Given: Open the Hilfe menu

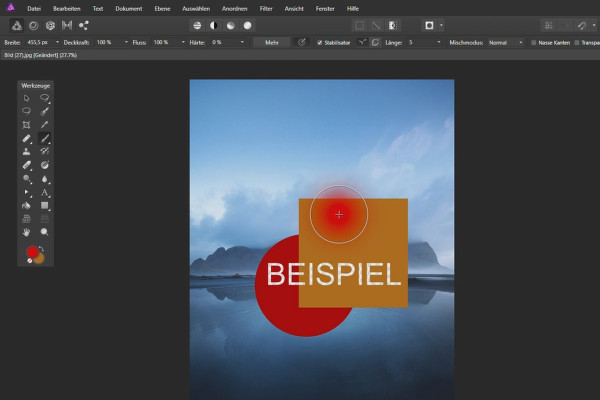Looking at the screenshot, I should pos(353,8).
